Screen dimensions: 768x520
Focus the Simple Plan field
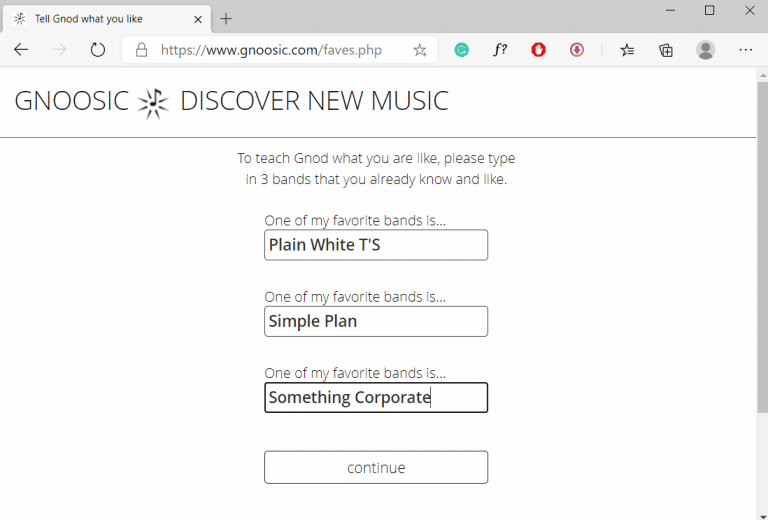tap(376, 321)
